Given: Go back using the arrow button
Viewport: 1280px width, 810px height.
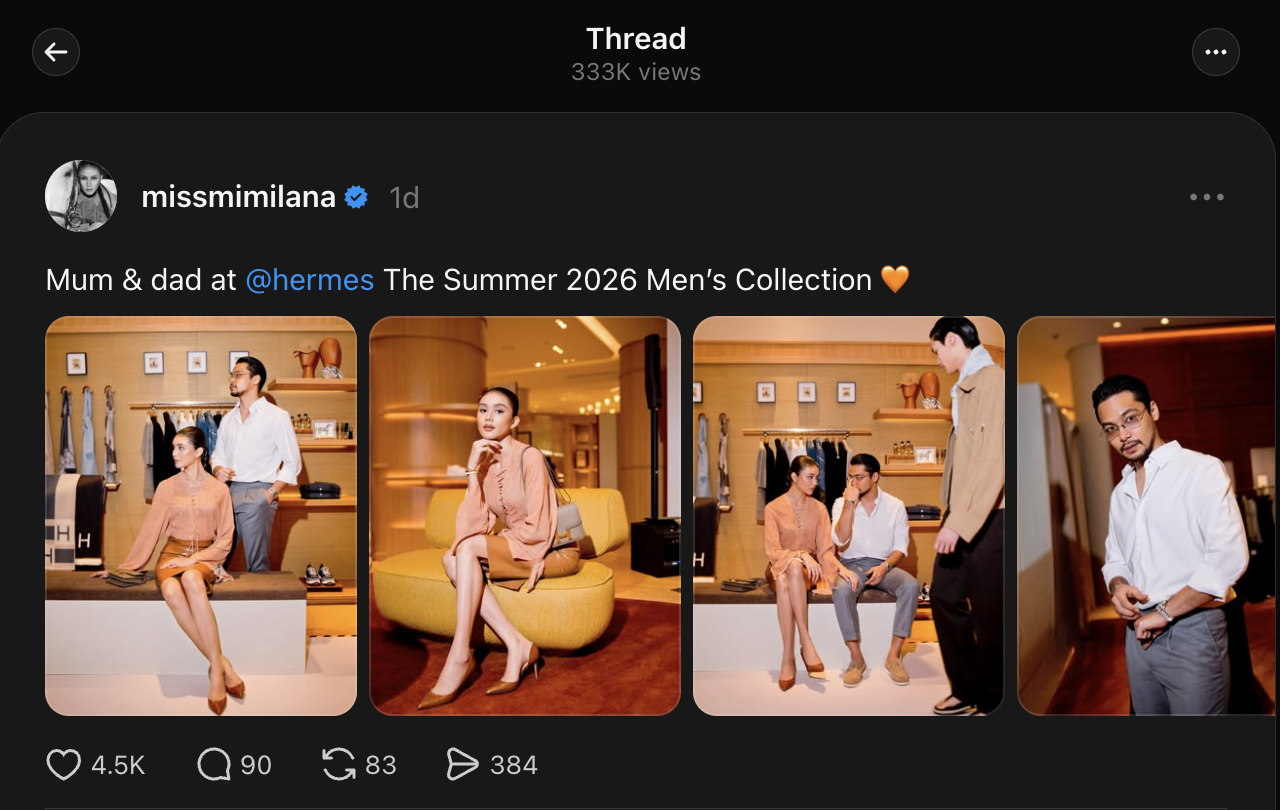Looking at the screenshot, I should (56, 52).
